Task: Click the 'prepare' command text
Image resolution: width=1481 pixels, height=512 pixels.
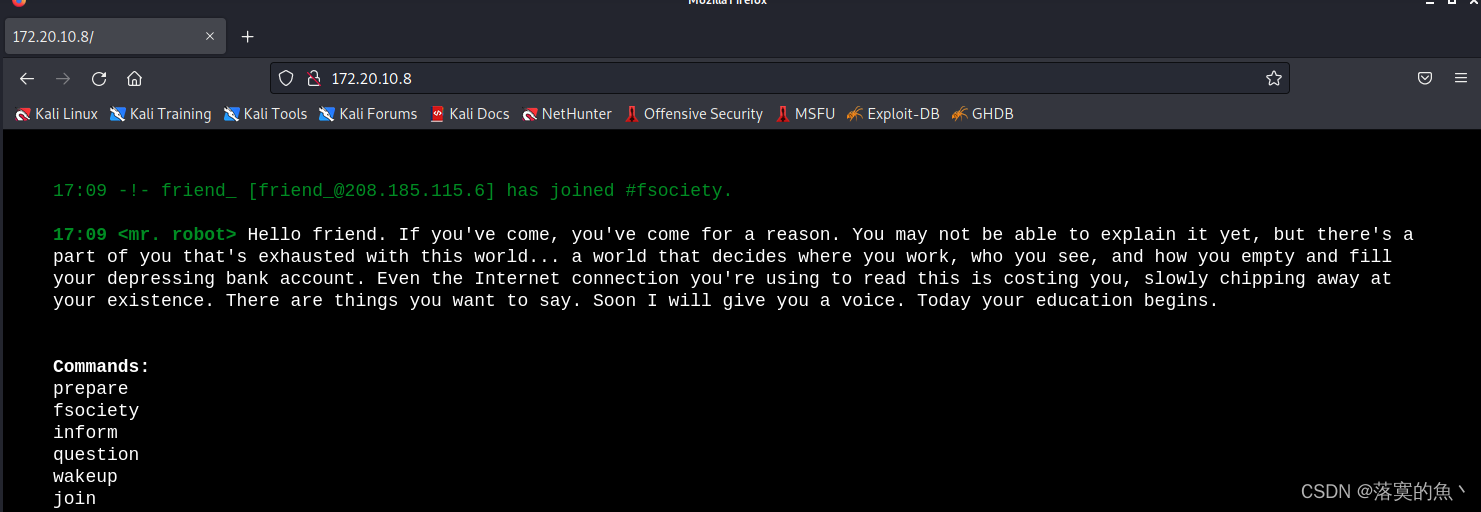Action: [91, 388]
